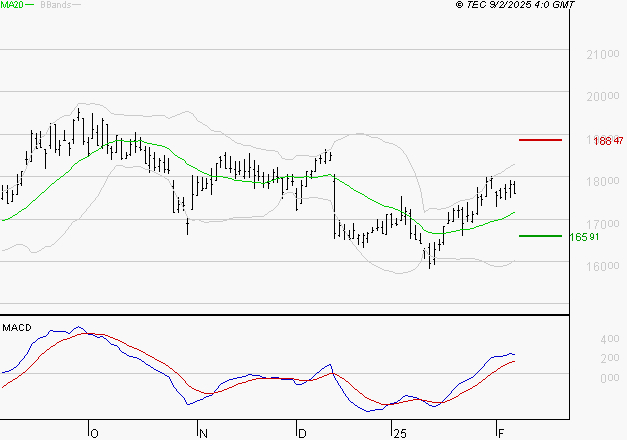The height and width of the screenshot is (440, 627).
Task: Click the MACD 200 axis label
Action: click(x=610, y=358)
